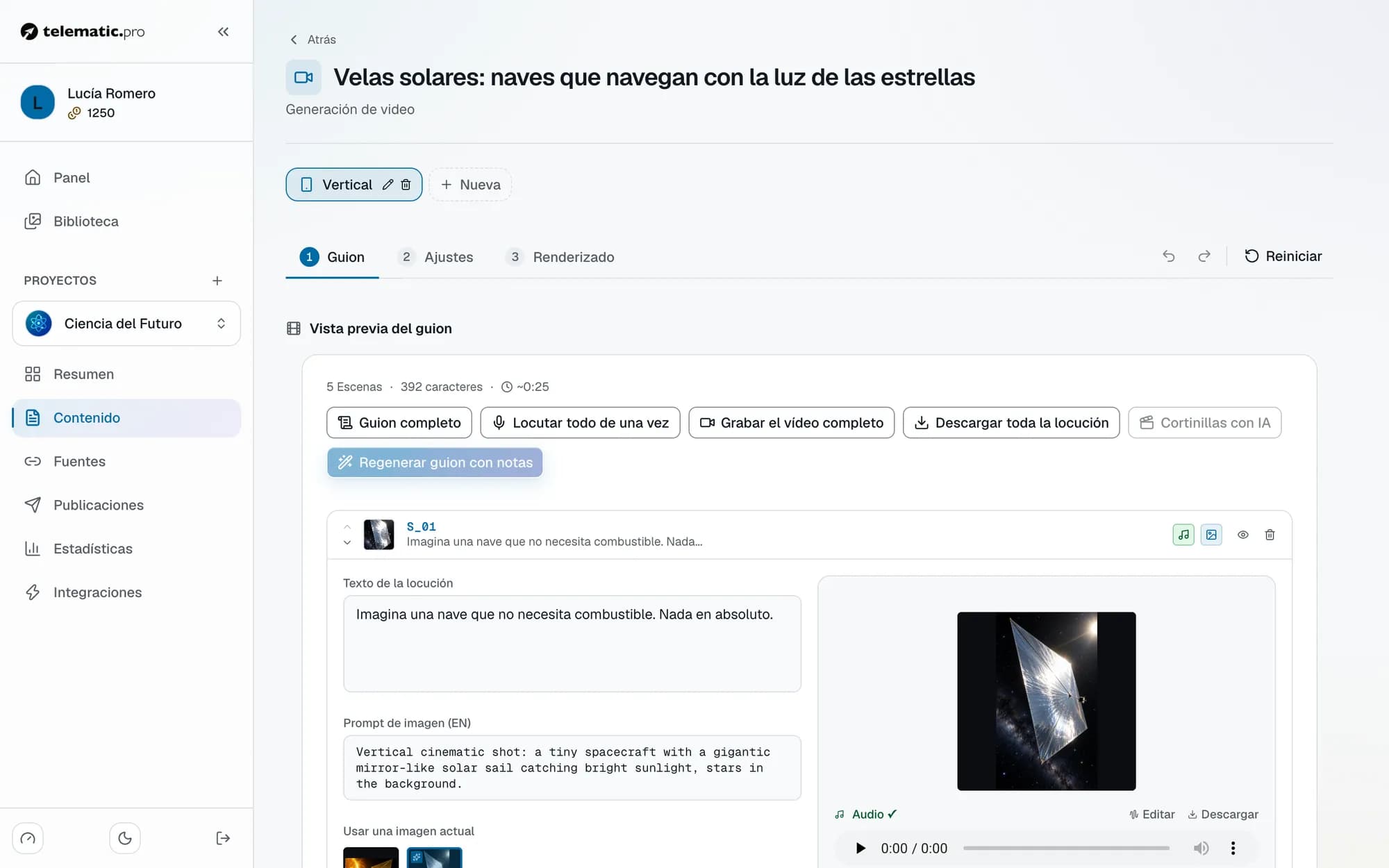Click Descargar toda la locución

(x=1011, y=423)
